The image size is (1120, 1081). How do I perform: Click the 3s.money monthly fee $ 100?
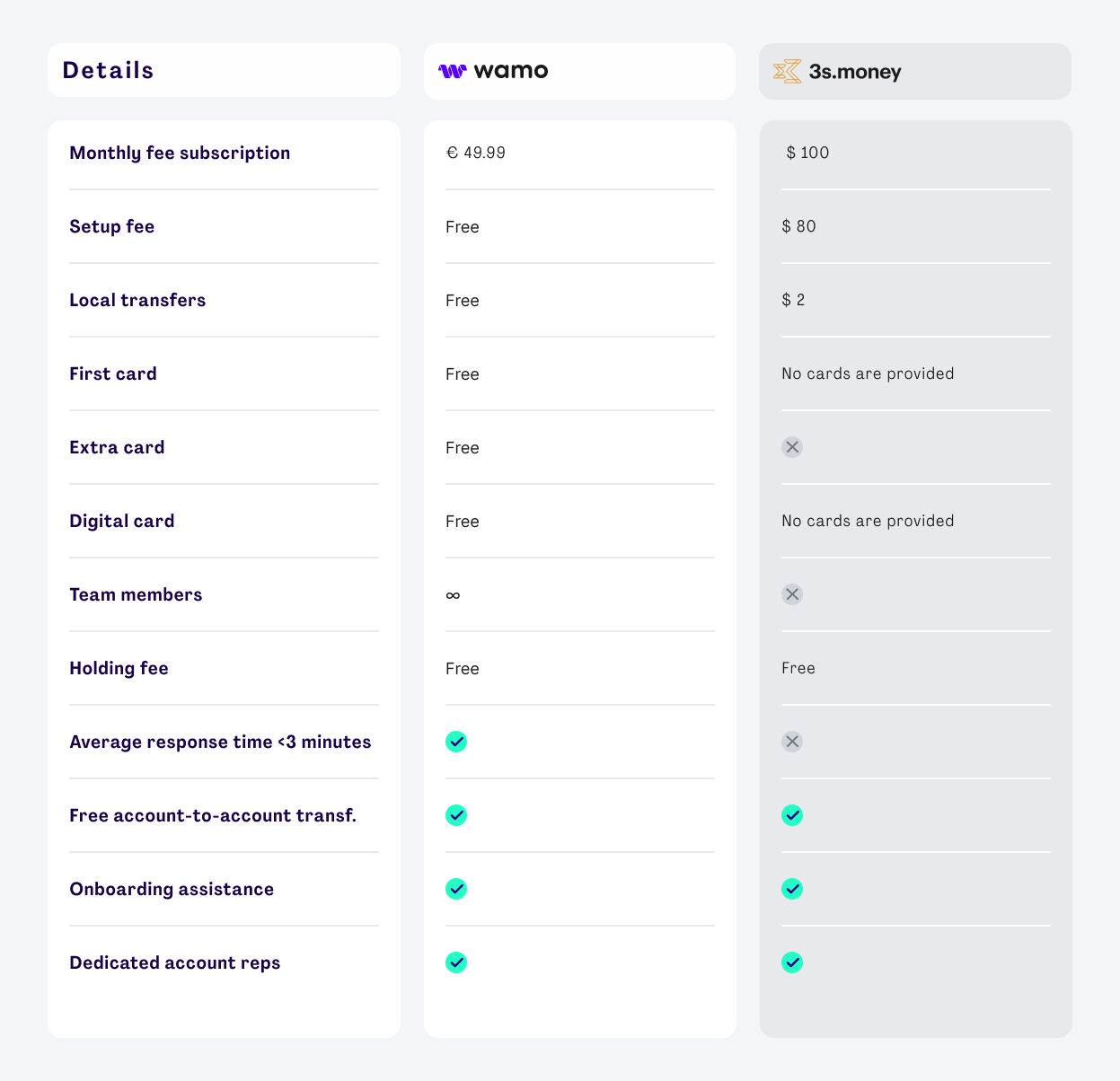807,153
